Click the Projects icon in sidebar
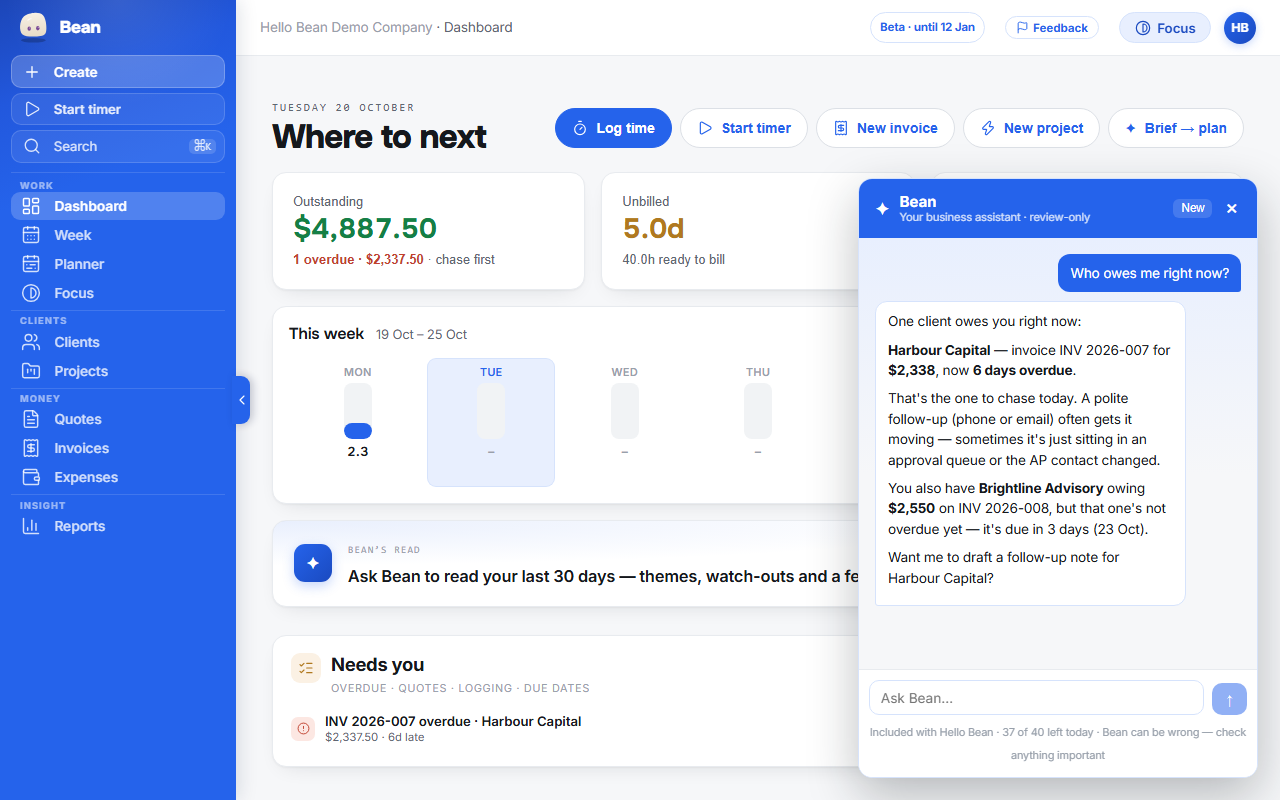1280x800 pixels. 31,371
